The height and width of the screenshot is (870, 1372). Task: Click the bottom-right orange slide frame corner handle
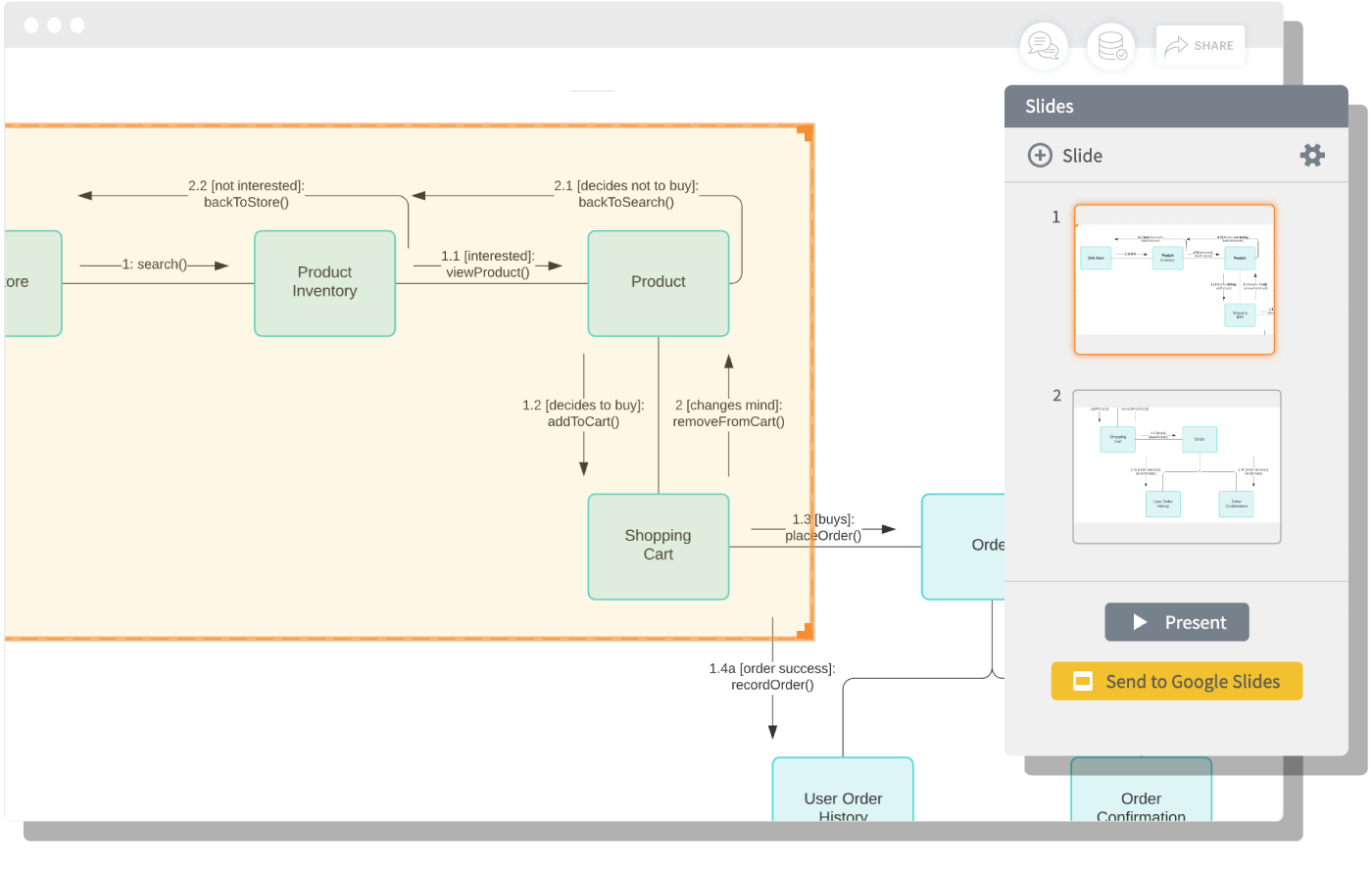[x=806, y=632]
